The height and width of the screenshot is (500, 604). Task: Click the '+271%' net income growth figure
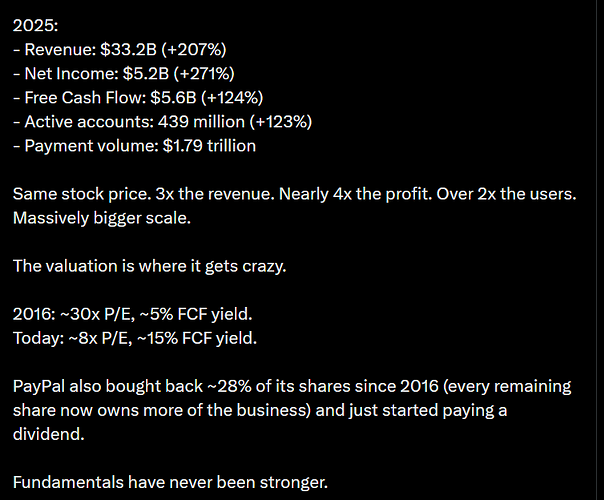[x=204, y=74]
